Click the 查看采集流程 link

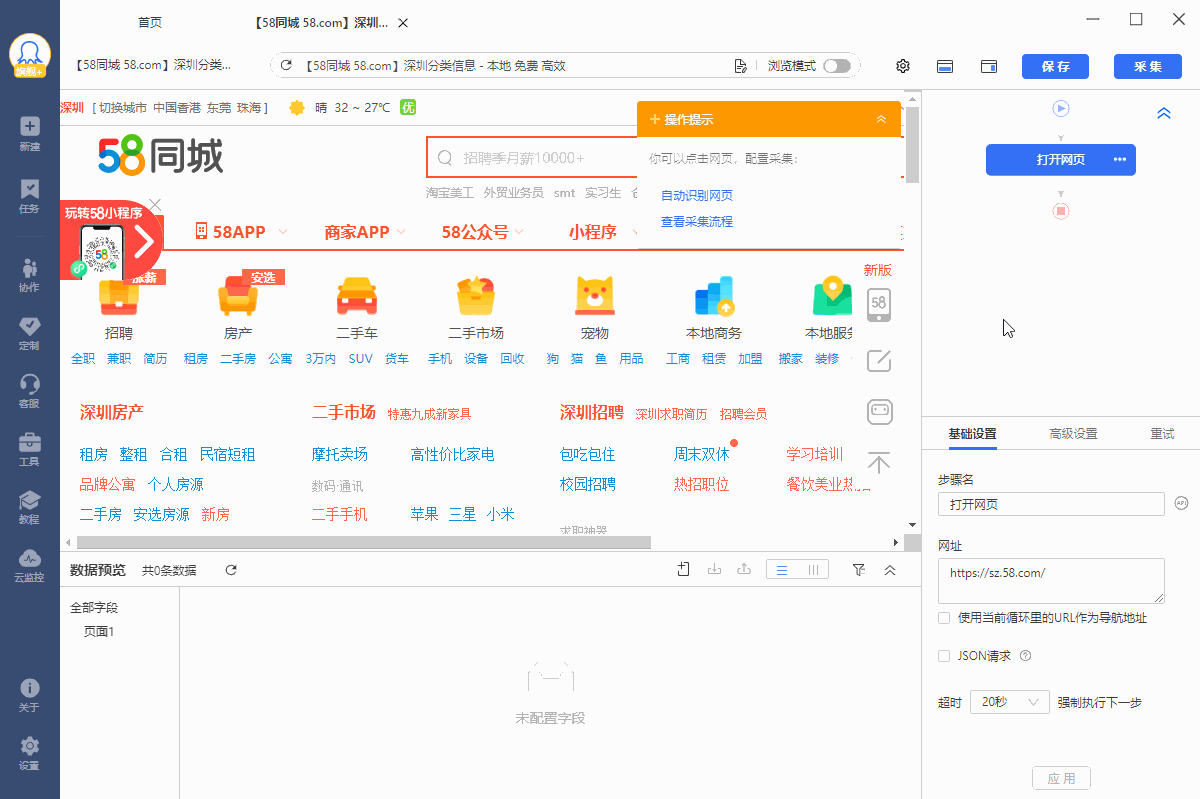(697, 221)
